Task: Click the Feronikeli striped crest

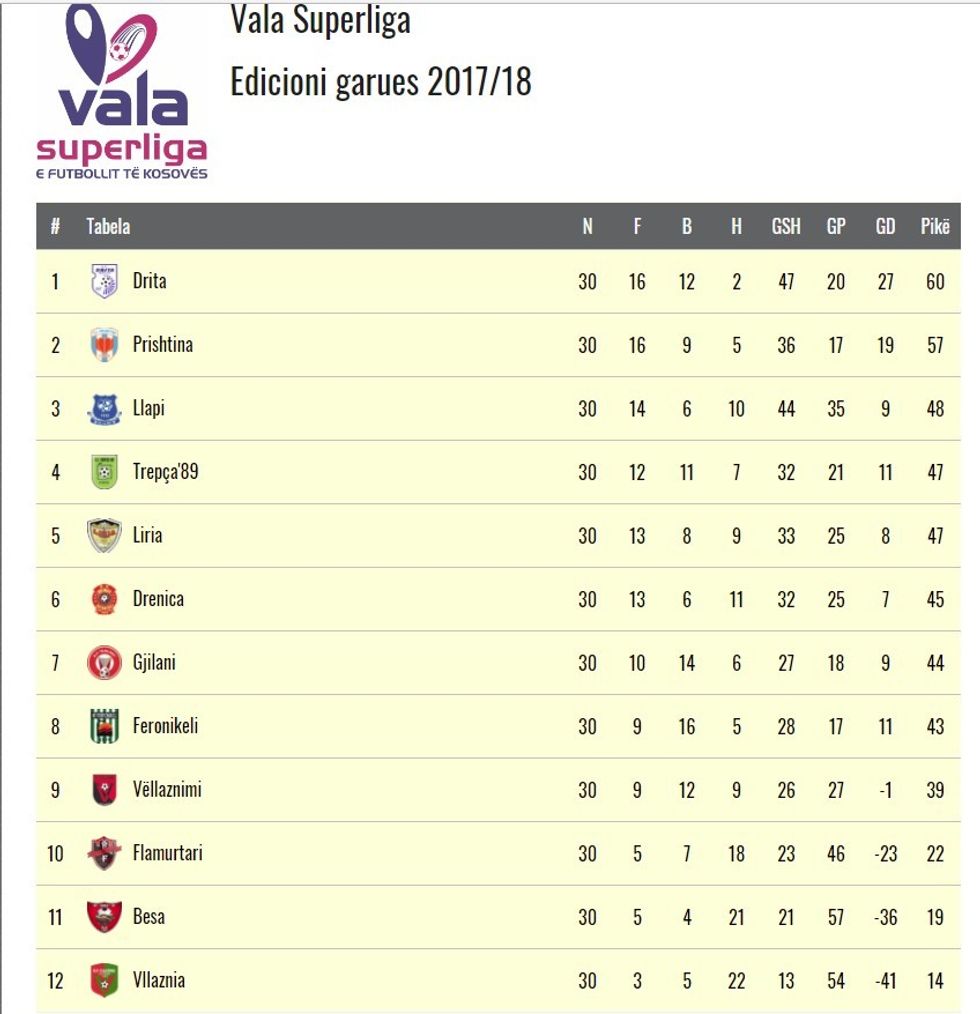Action: pos(104,726)
